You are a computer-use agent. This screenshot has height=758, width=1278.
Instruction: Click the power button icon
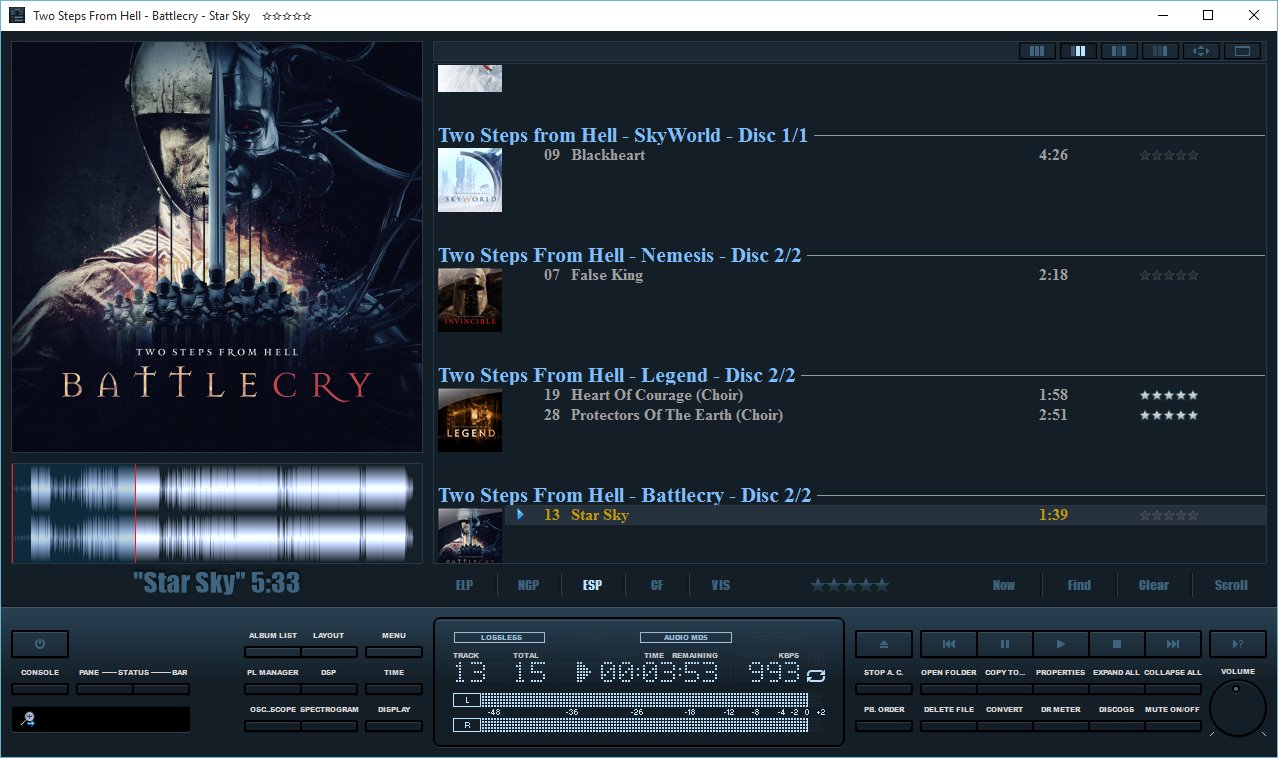tap(40, 644)
